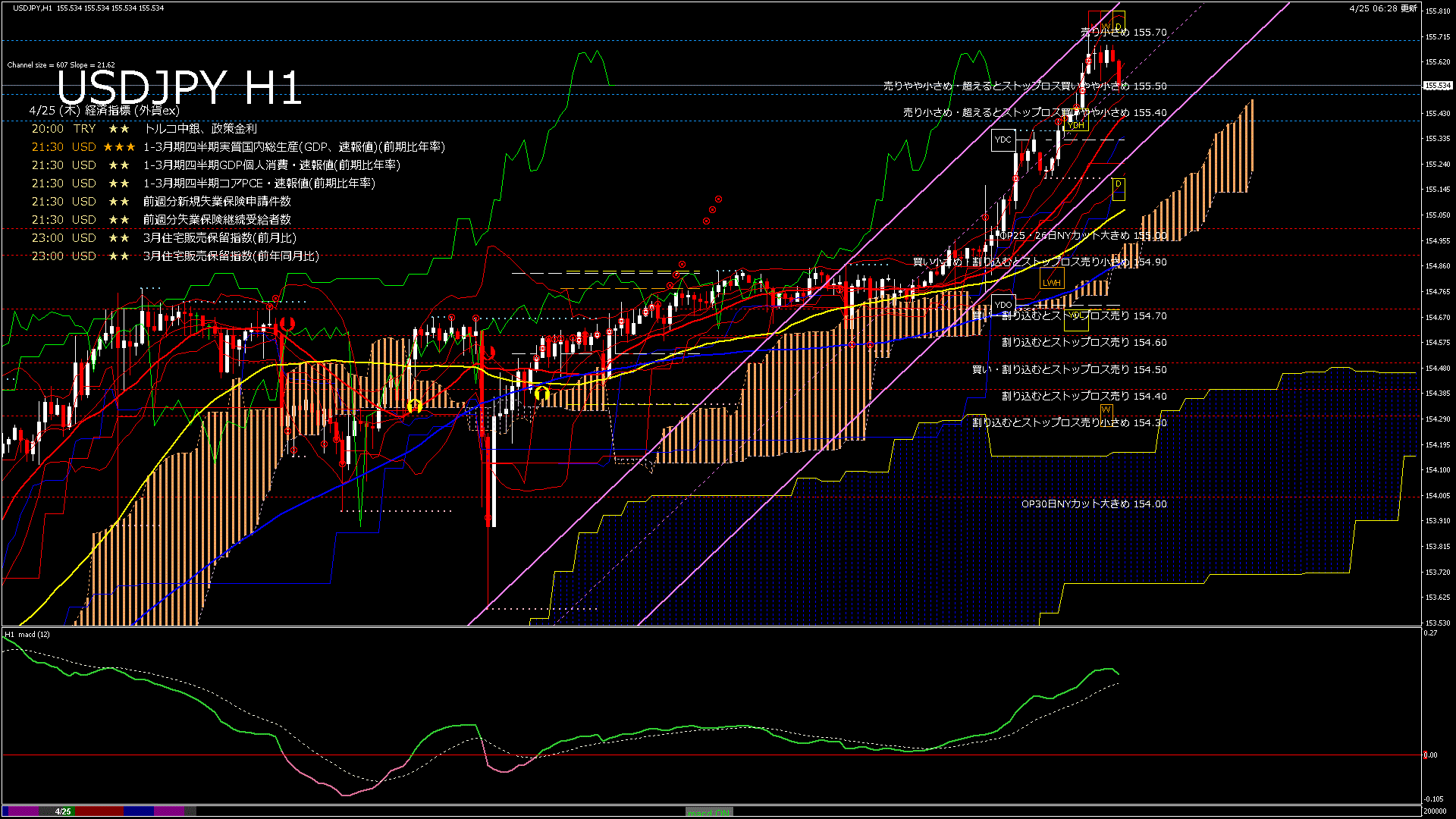
Task: Click the USDJPY,H1 symbol header text
Action: click(x=33, y=8)
